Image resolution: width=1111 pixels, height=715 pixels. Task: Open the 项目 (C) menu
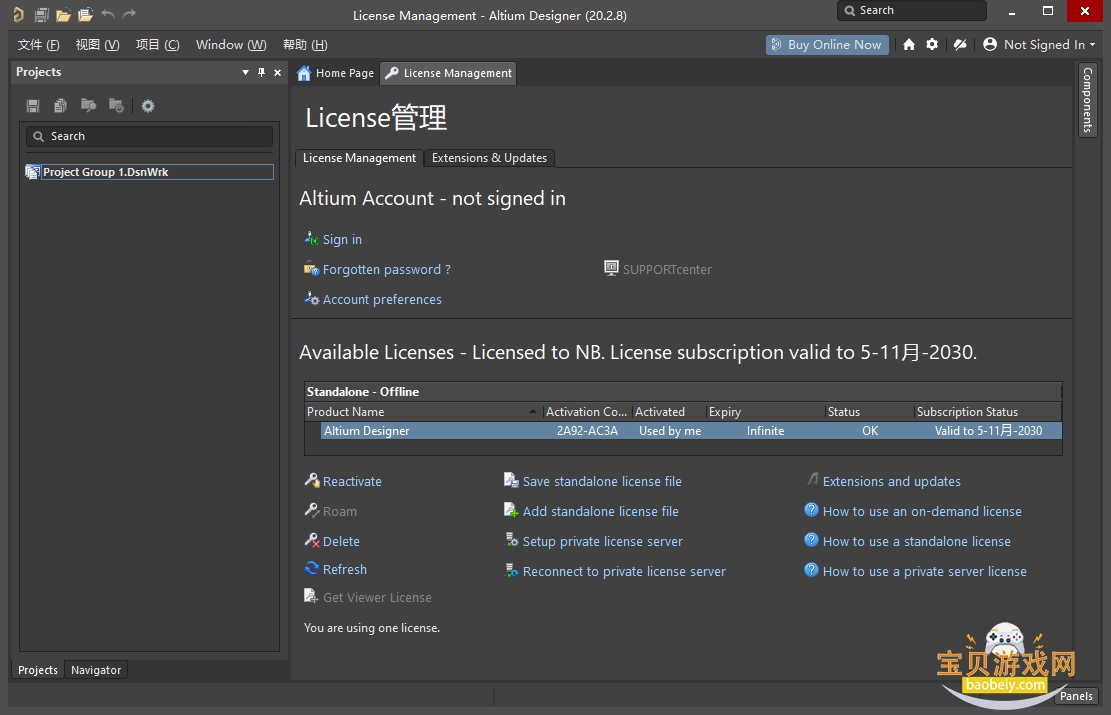coord(157,45)
